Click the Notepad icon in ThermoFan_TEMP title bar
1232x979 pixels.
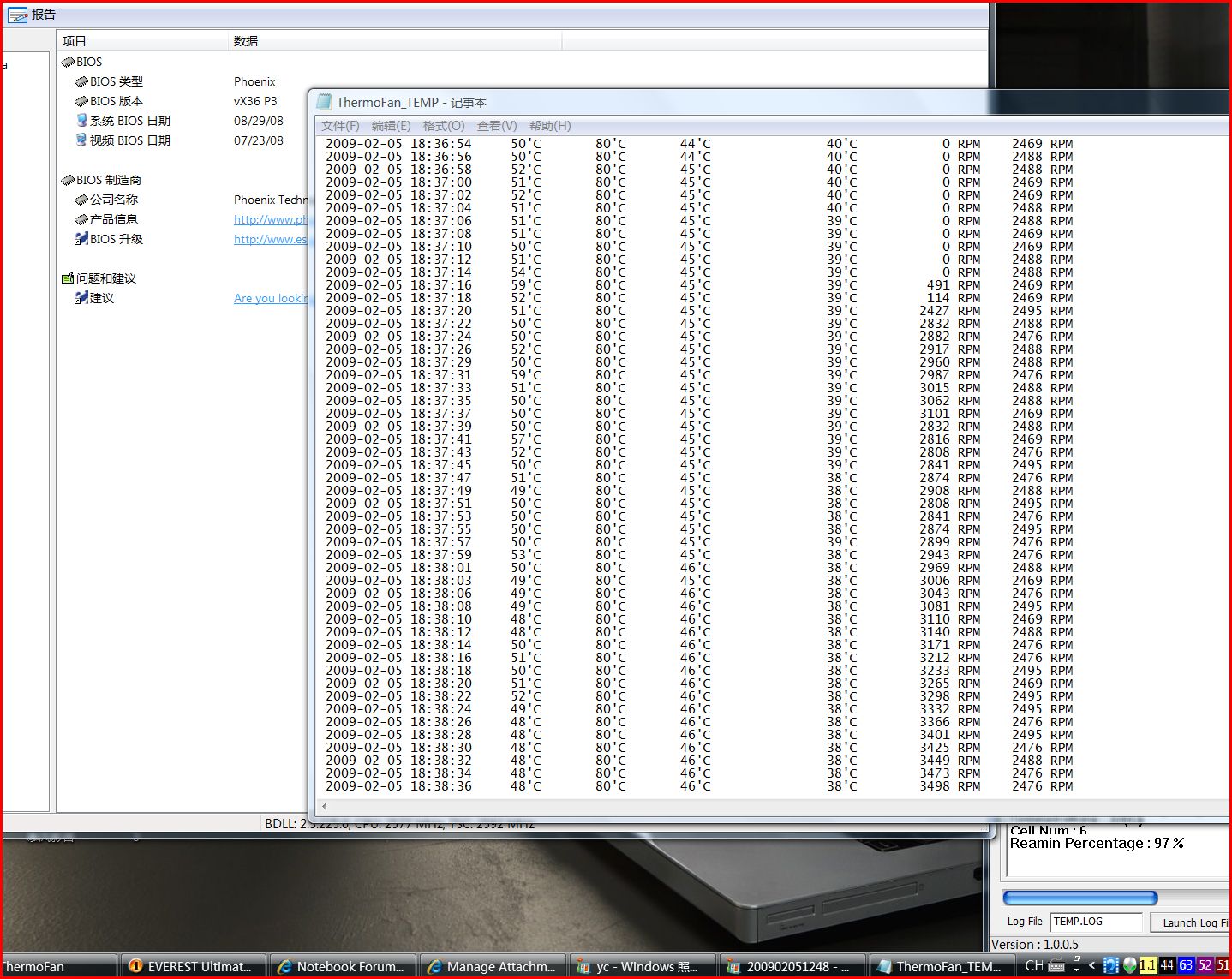click(x=325, y=102)
